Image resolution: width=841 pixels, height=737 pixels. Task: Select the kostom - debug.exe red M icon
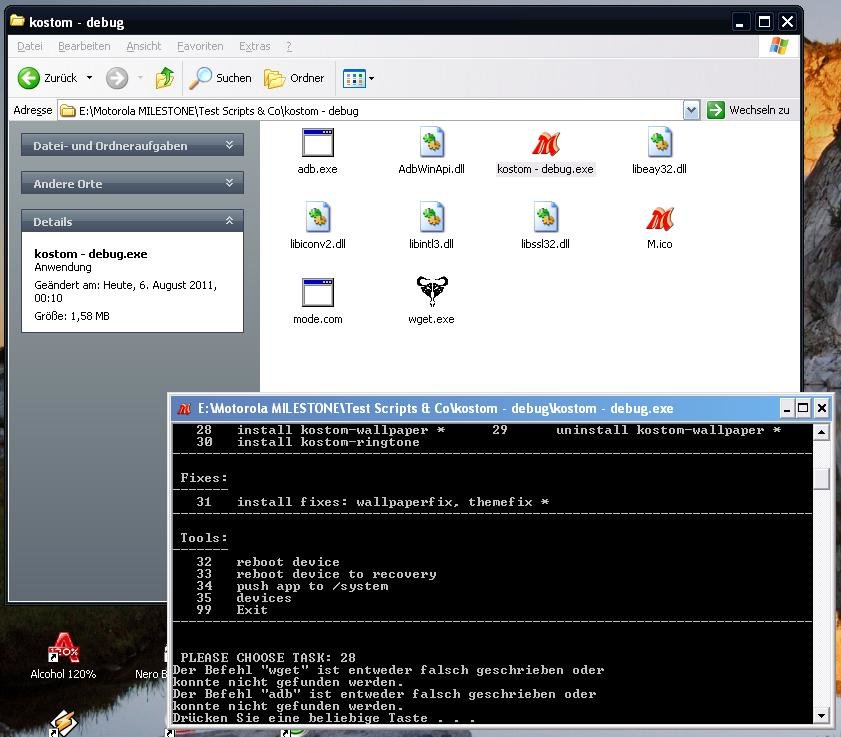(x=545, y=144)
